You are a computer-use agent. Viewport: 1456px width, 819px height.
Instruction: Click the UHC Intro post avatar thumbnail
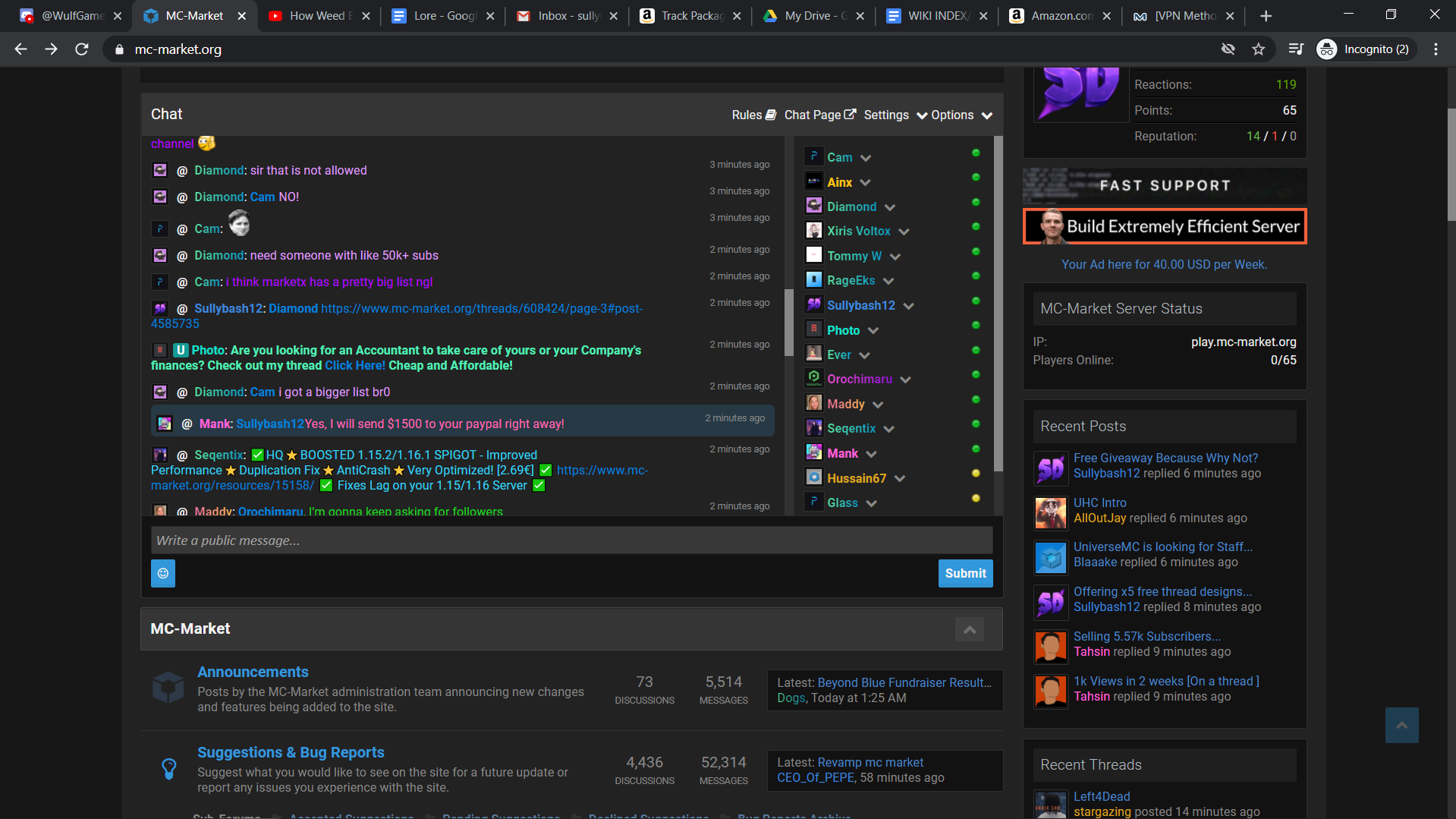[x=1051, y=513]
